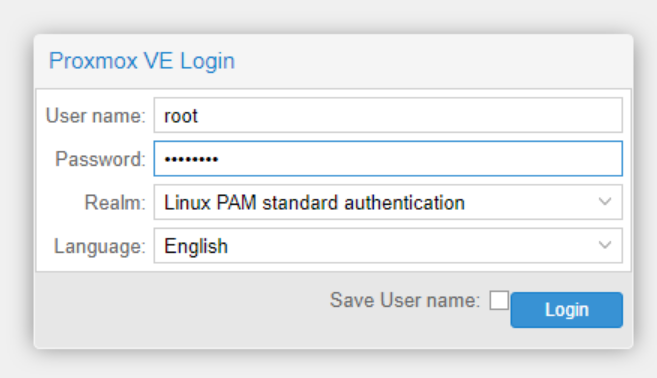This screenshot has height=378, width=657.
Task: Select the Linux PAM standard authentication text
Action: click(x=314, y=203)
